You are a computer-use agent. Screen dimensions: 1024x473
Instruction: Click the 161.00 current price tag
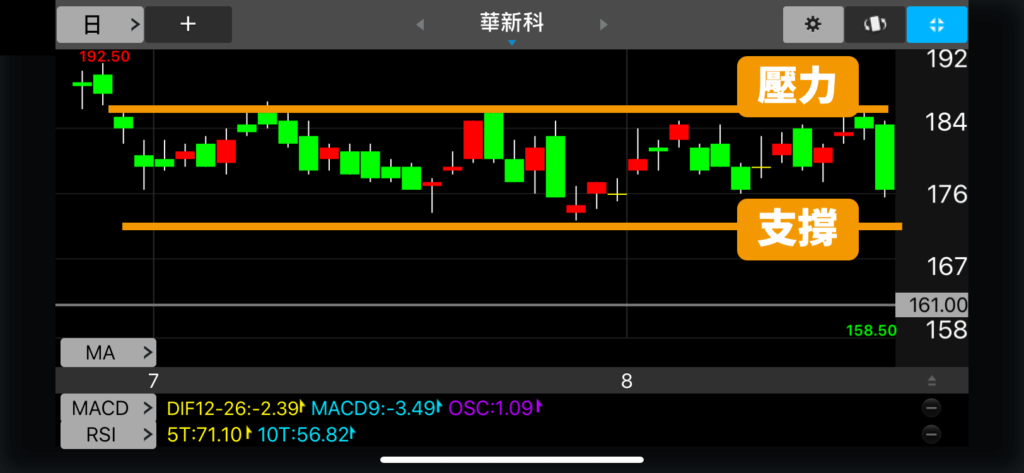(931, 305)
